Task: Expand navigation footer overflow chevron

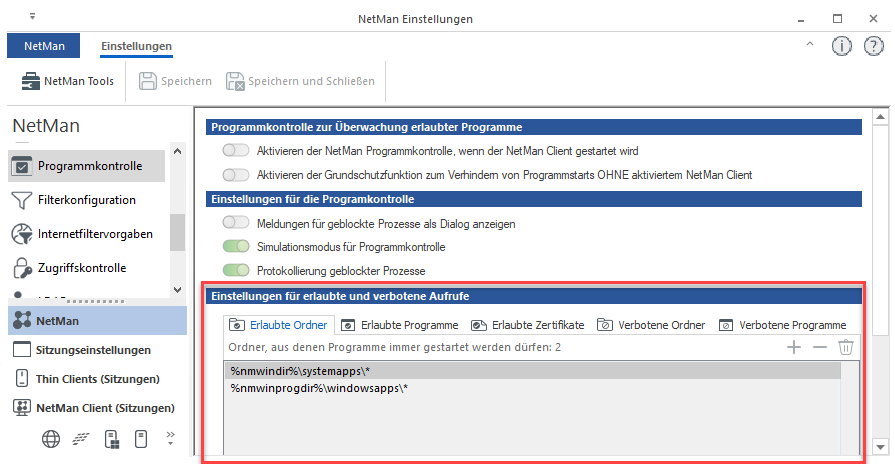Action: pos(170,438)
